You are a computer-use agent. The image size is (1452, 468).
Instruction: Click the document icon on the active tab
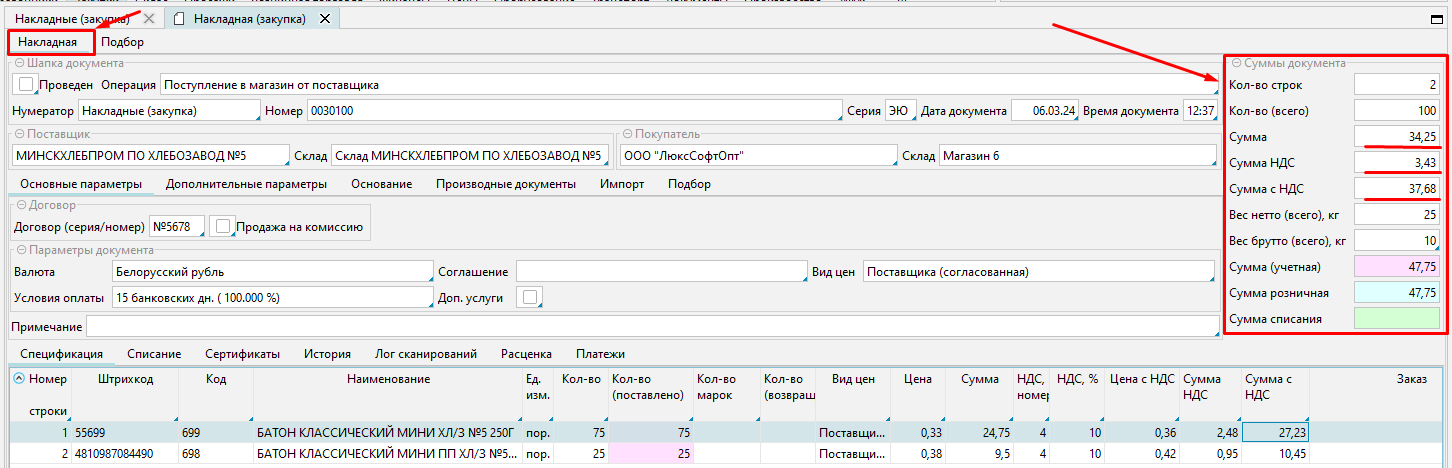coord(180,19)
